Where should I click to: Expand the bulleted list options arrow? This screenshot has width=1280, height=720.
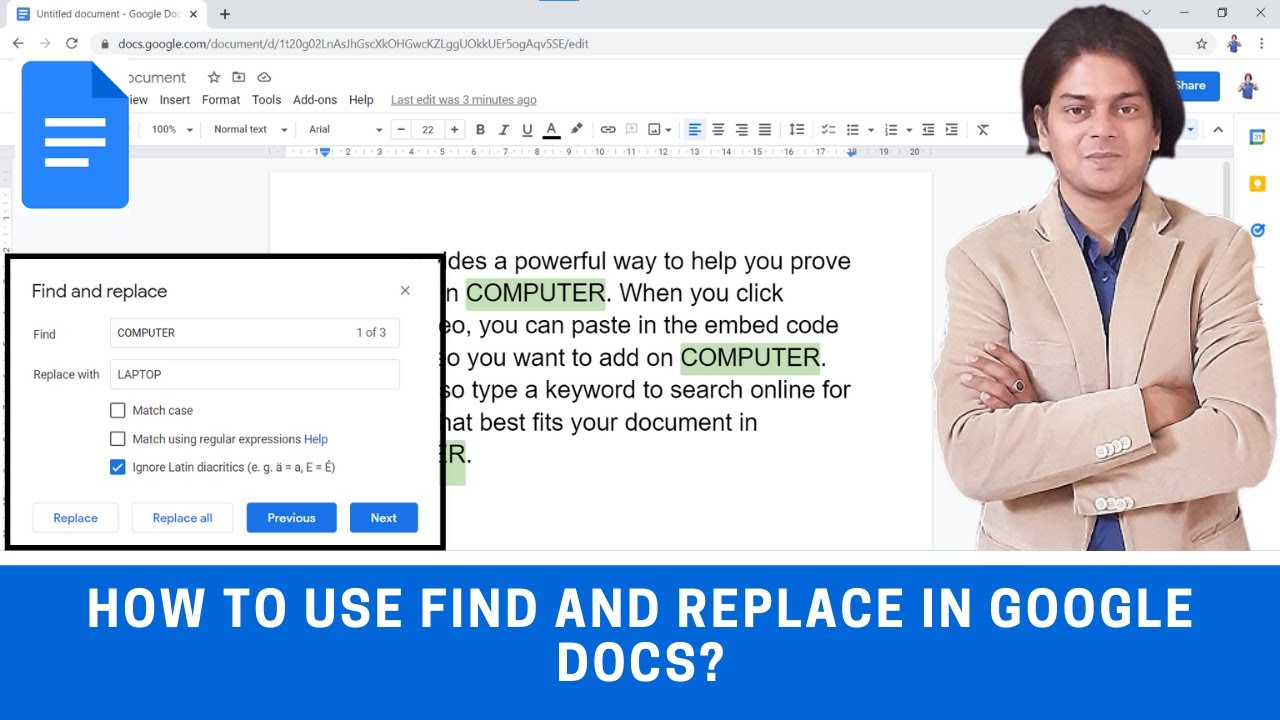871,130
